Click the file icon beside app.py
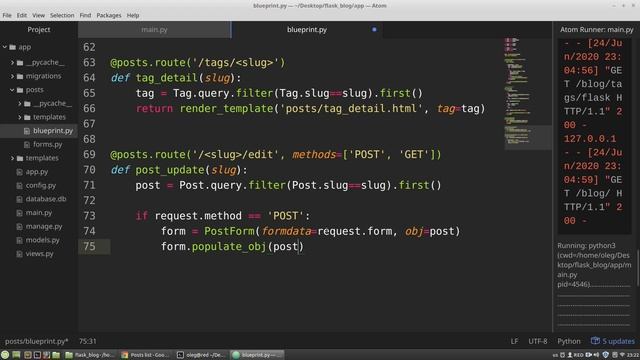The image size is (640, 360). 19,171
